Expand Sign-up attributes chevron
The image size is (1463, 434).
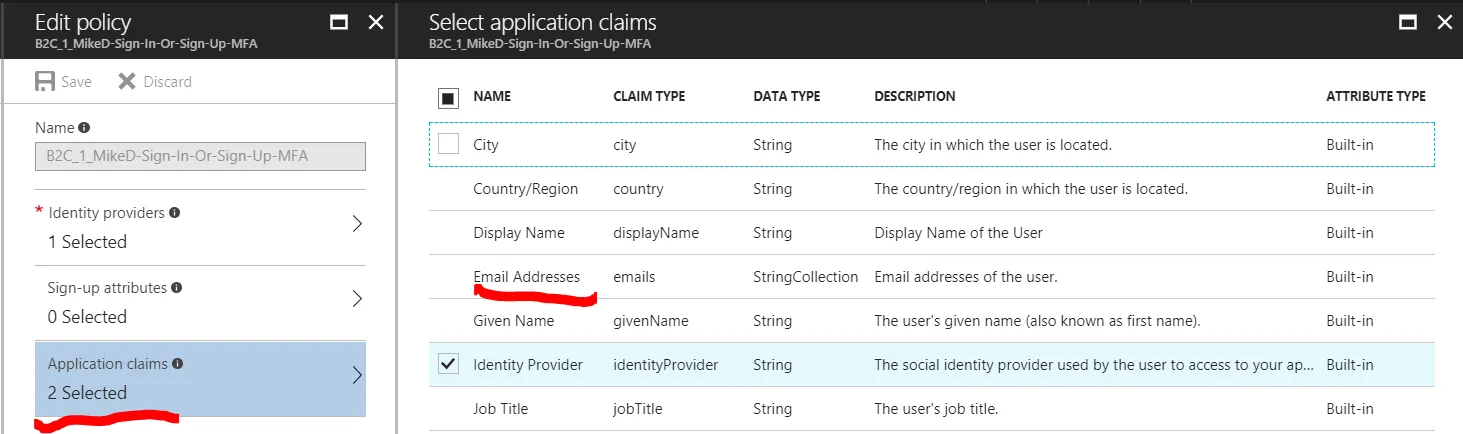tap(357, 299)
